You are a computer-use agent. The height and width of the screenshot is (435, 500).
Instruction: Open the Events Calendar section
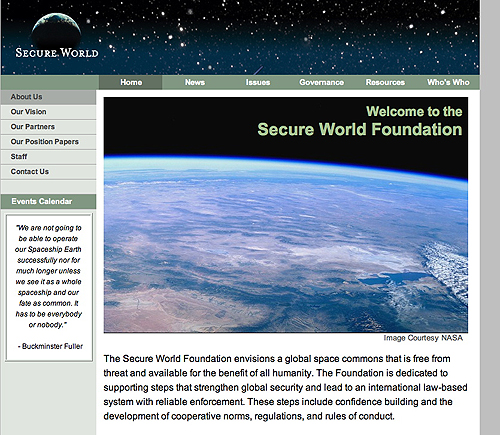click(48, 201)
